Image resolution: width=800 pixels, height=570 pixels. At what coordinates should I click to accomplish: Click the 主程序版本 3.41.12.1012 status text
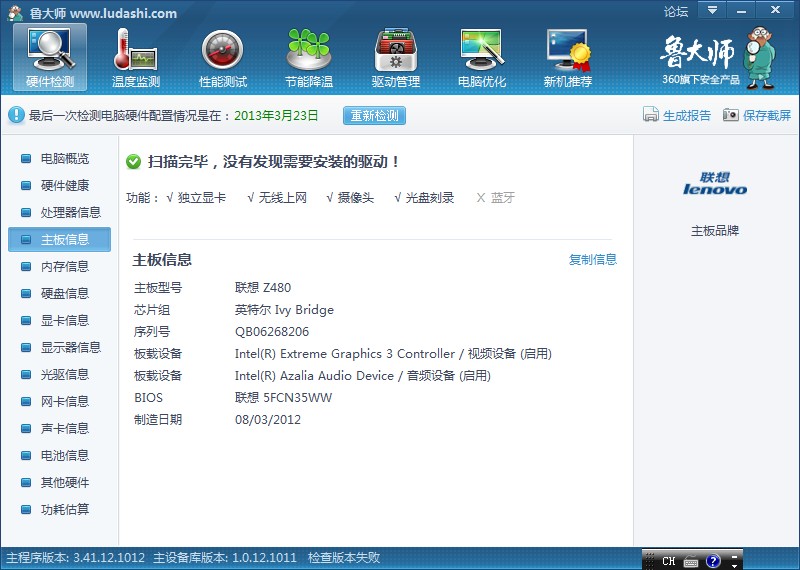[x=76, y=557]
